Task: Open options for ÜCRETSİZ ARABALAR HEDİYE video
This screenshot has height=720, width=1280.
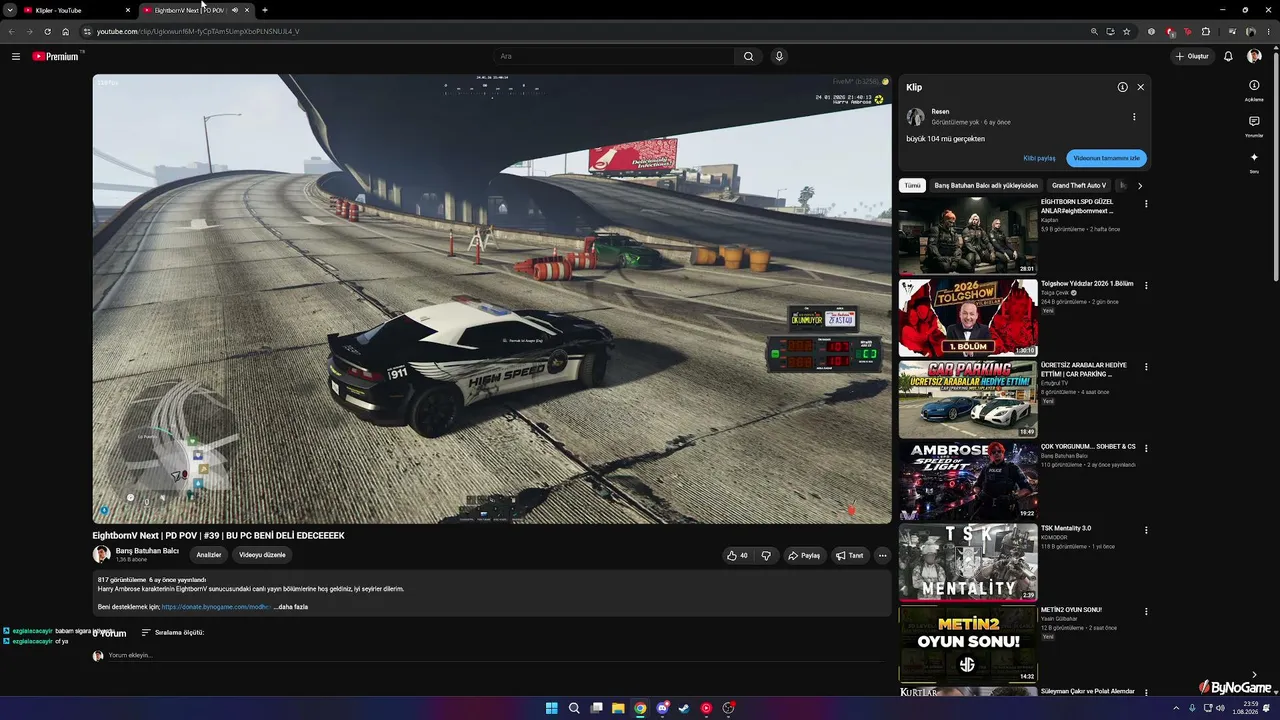Action: pos(1146,367)
